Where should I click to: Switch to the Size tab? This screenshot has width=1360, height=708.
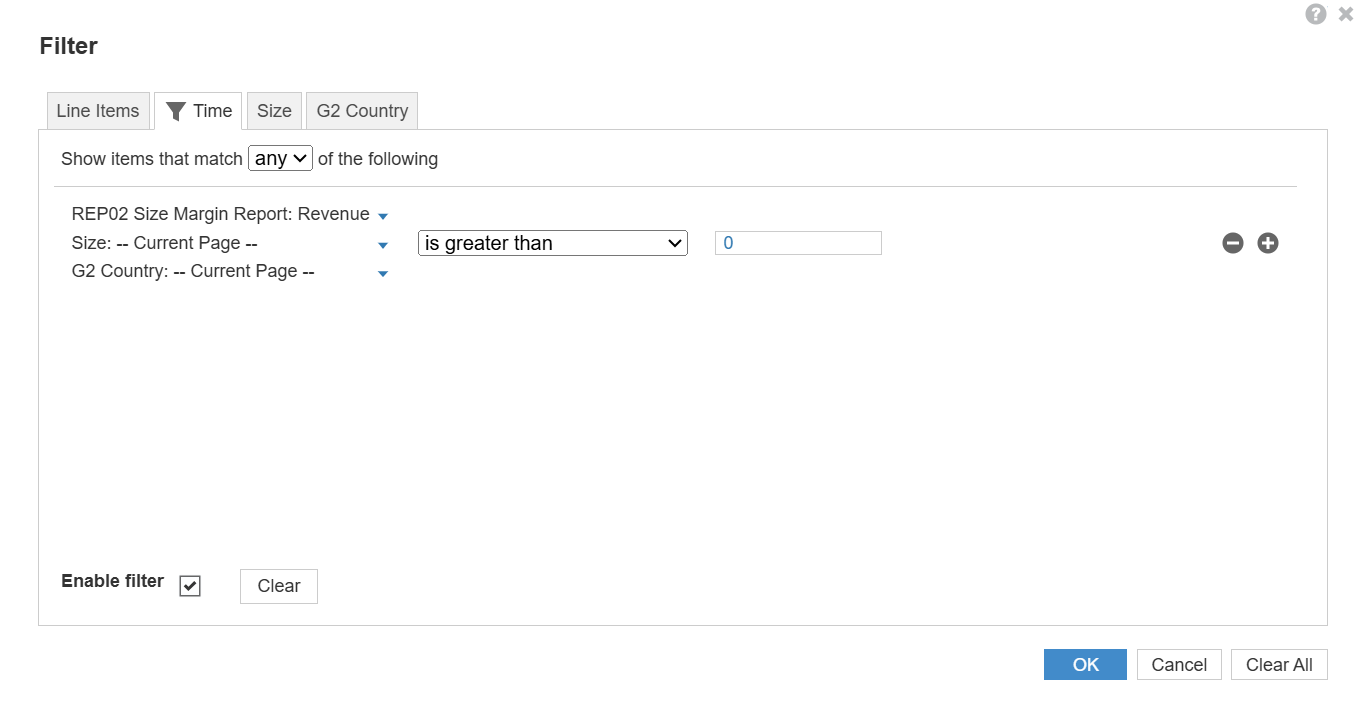click(274, 111)
